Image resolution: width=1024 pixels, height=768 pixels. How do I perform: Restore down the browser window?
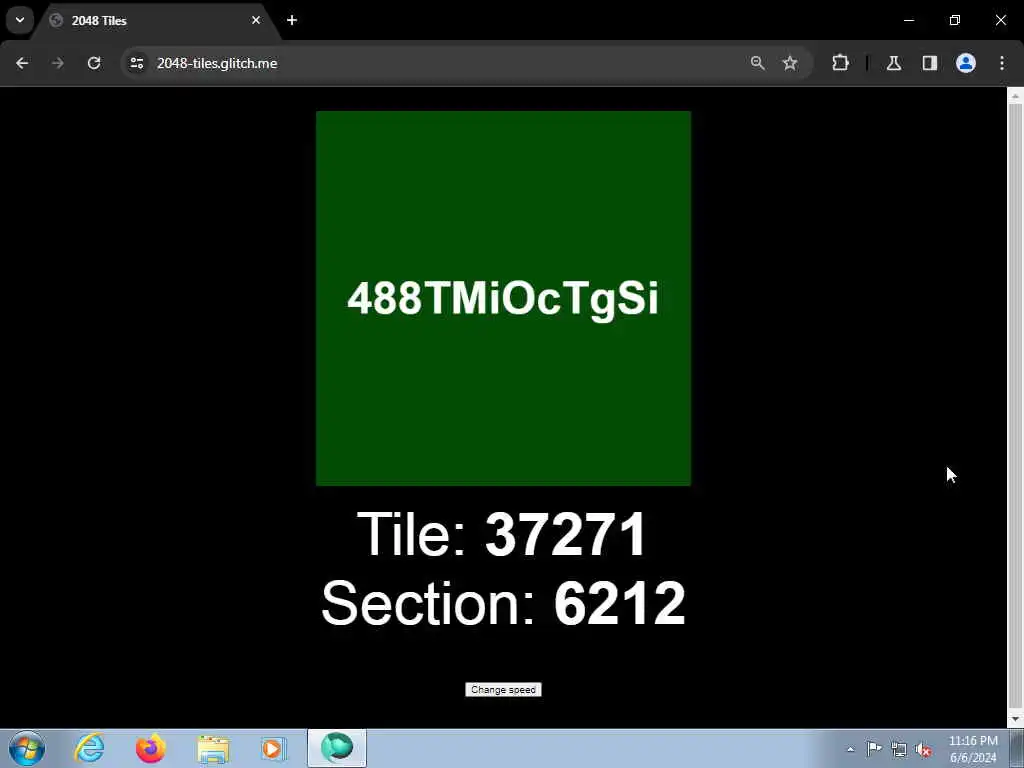955,20
